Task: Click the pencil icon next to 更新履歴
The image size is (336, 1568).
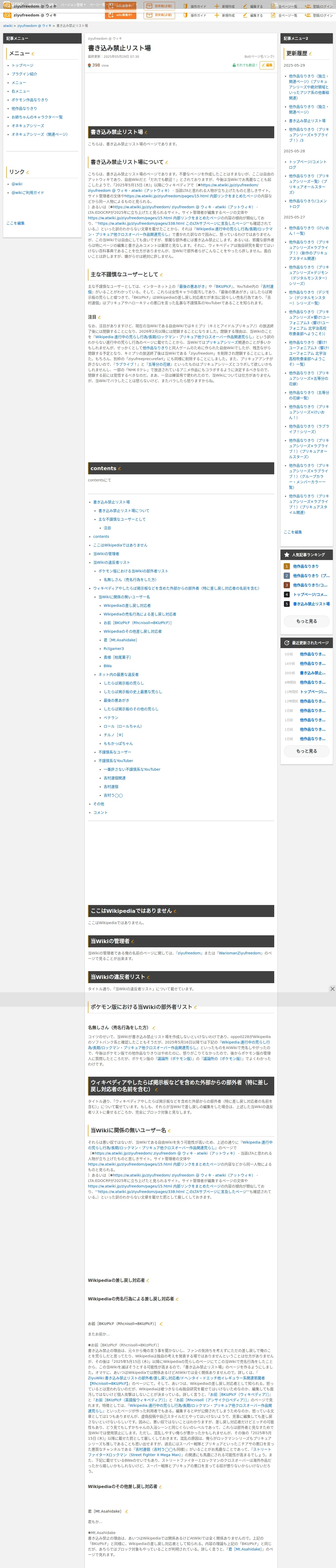Action: pyautogui.click(x=311, y=54)
